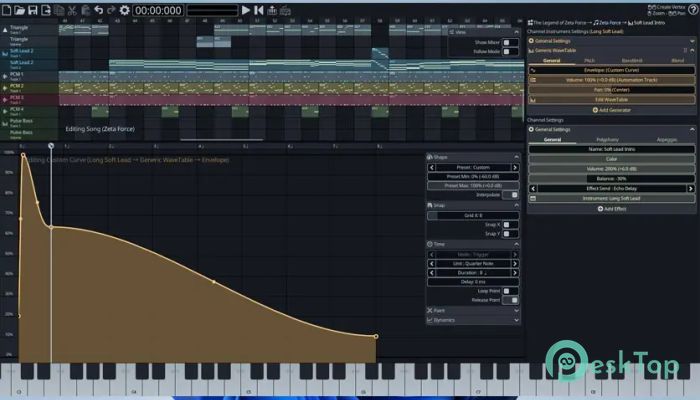700x400 pixels.
Task: Click the Soft Lead 2 instrument icon
Action: [x=5, y=53]
